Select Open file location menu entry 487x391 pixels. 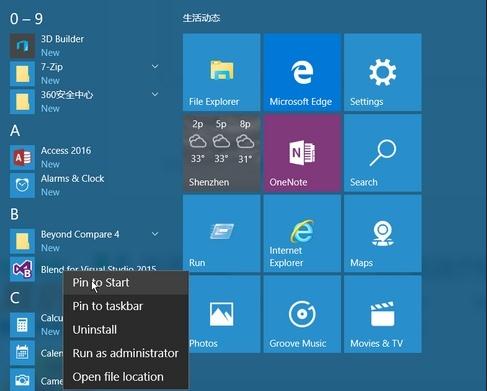[126, 377]
